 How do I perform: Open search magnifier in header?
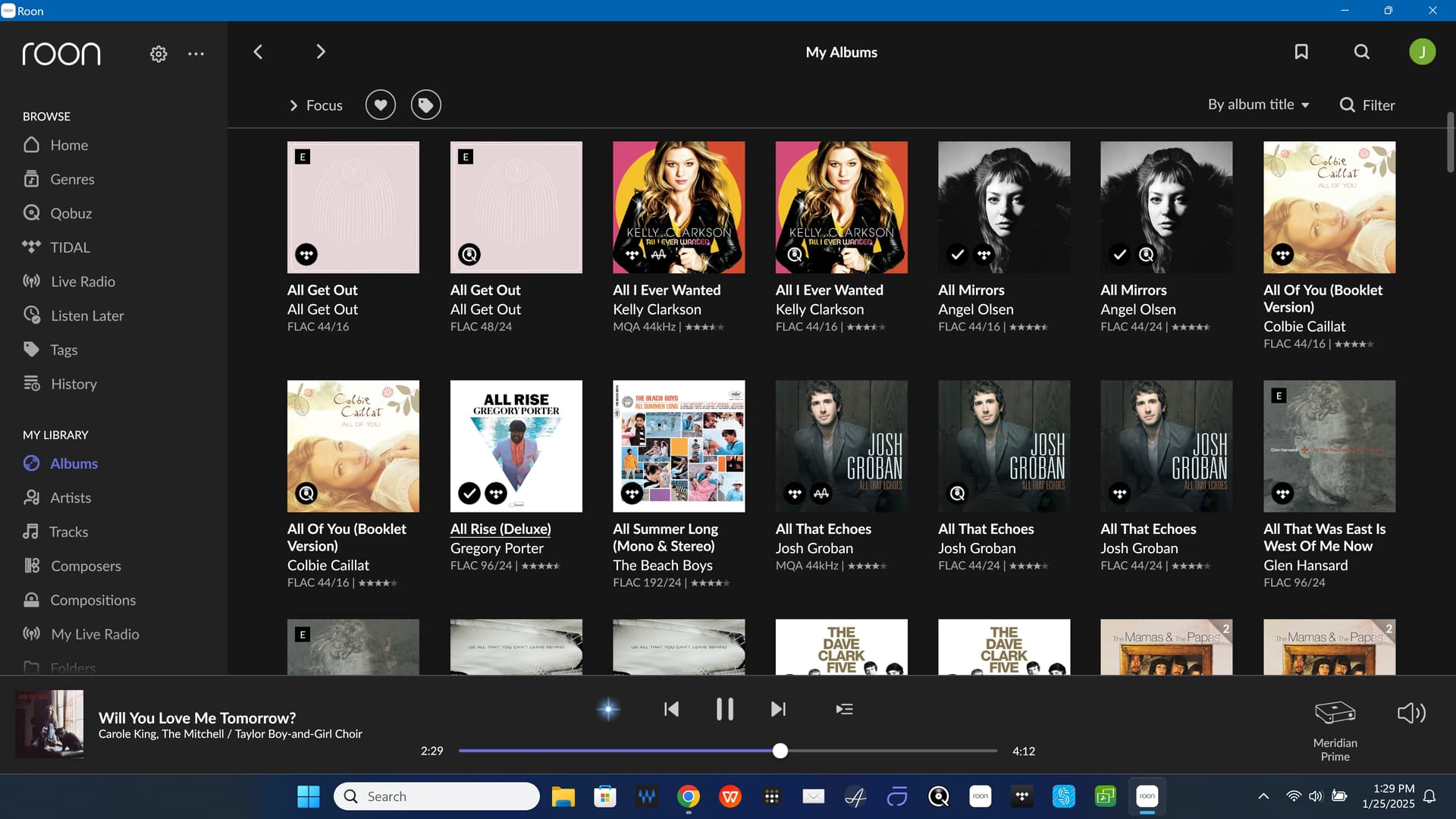click(x=1362, y=52)
